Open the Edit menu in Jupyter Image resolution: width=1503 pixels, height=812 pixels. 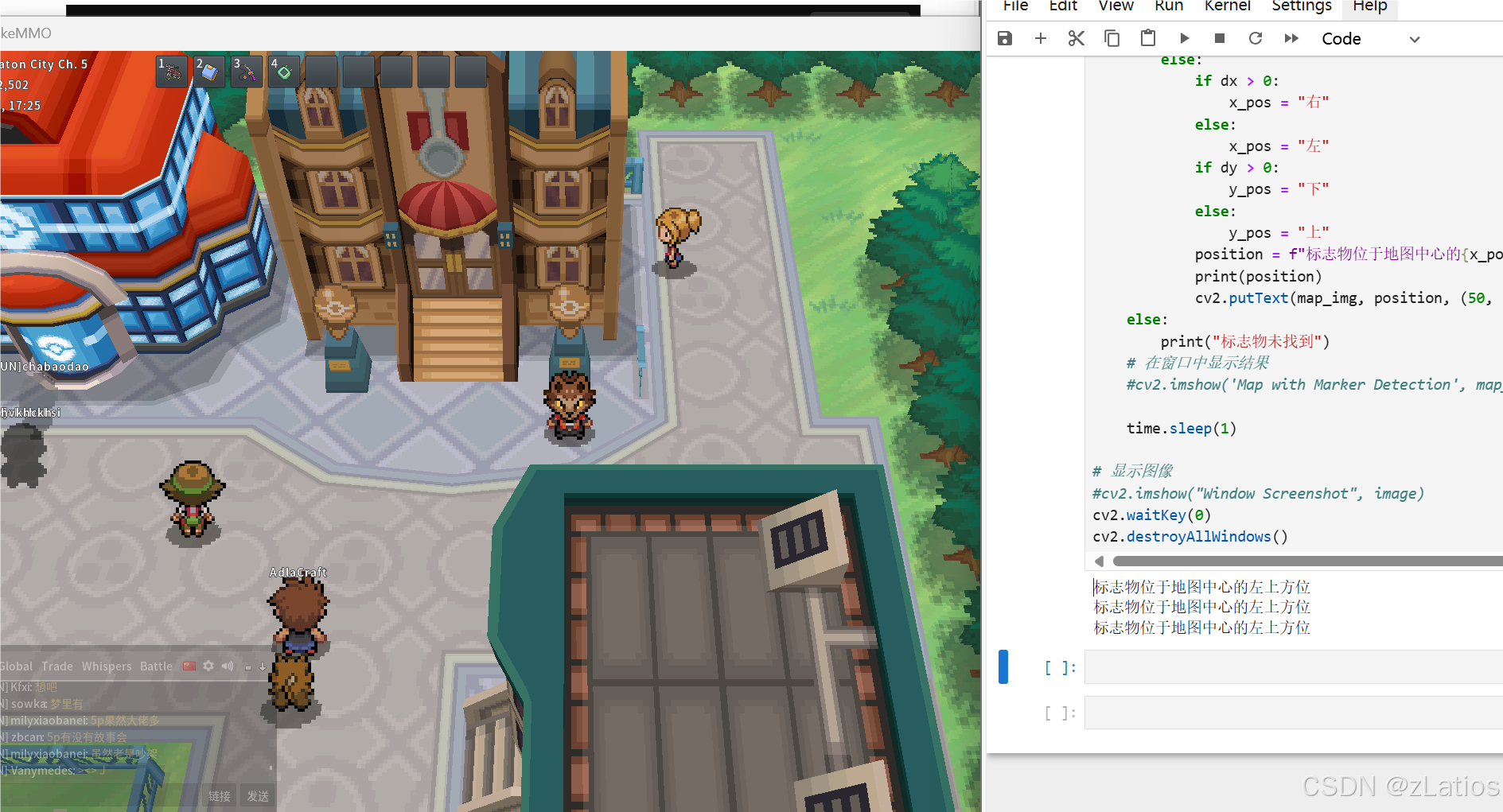pos(1063,6)
